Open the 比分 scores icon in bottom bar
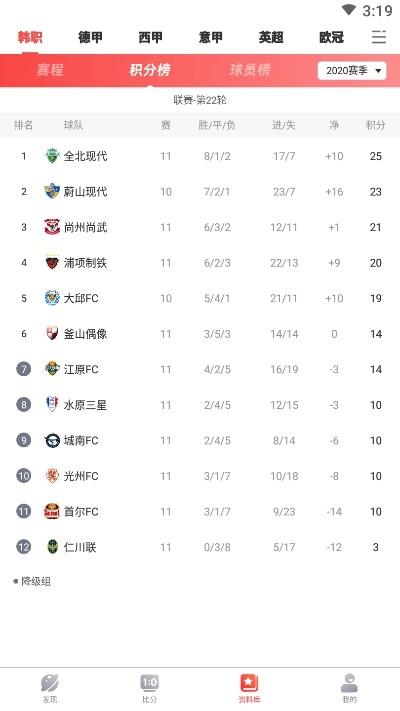This screenshot has width=400, height=711. click(150, 683)
